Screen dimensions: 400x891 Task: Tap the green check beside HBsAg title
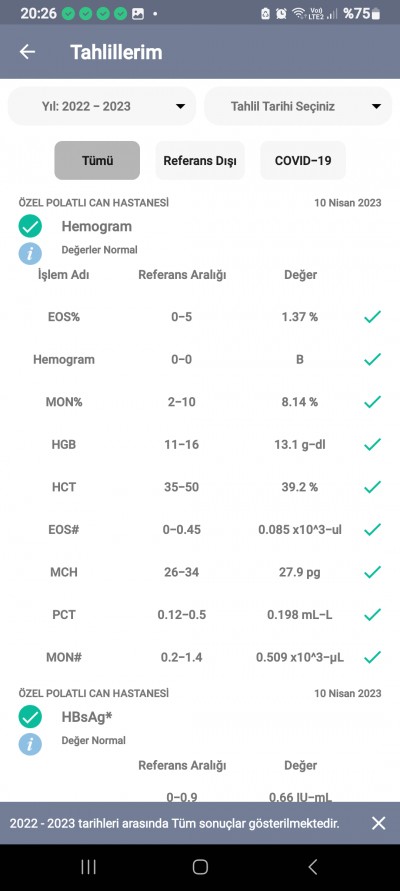tap(30, 717)
